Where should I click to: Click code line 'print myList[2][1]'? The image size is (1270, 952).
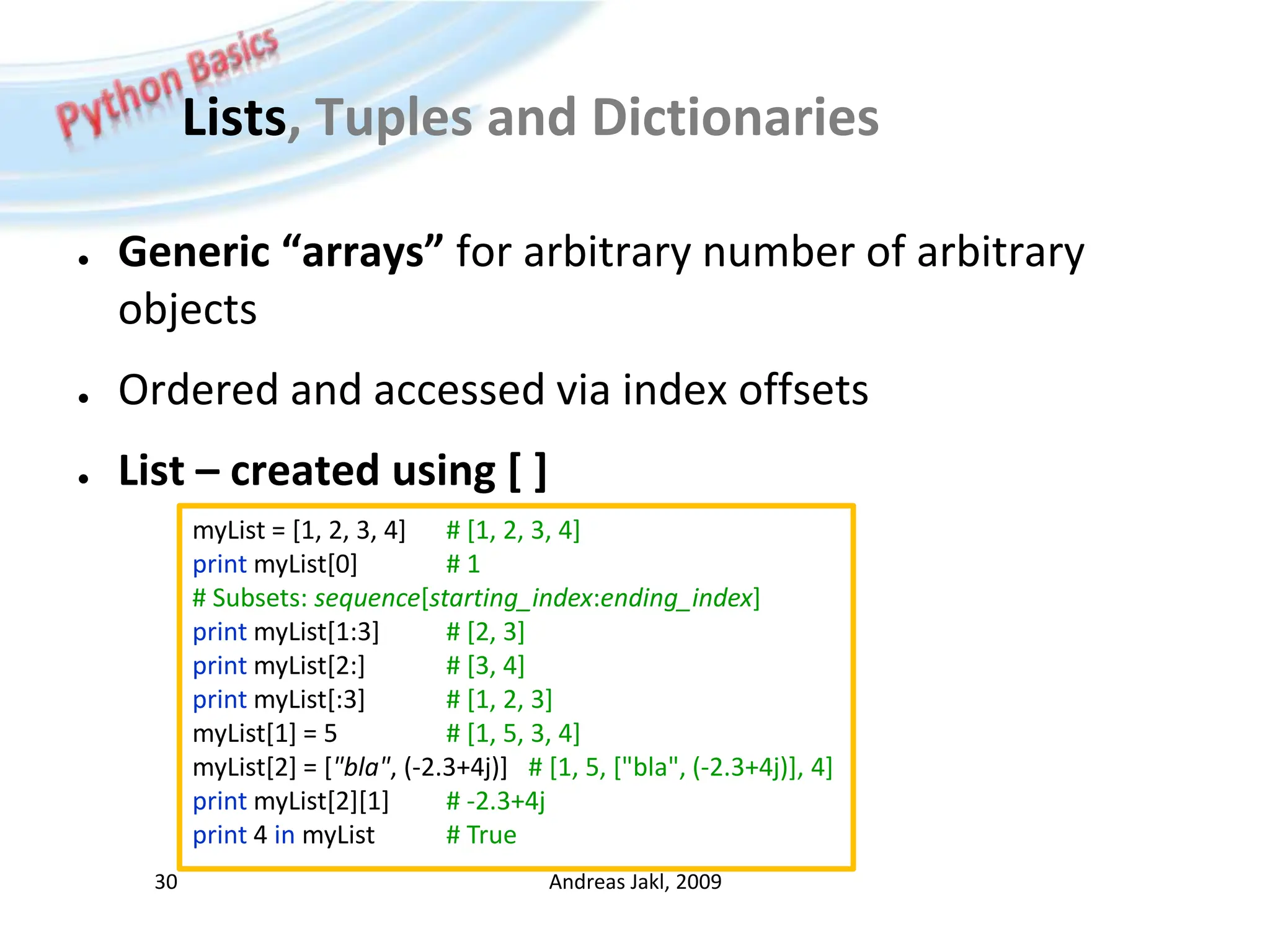(290, 801)
